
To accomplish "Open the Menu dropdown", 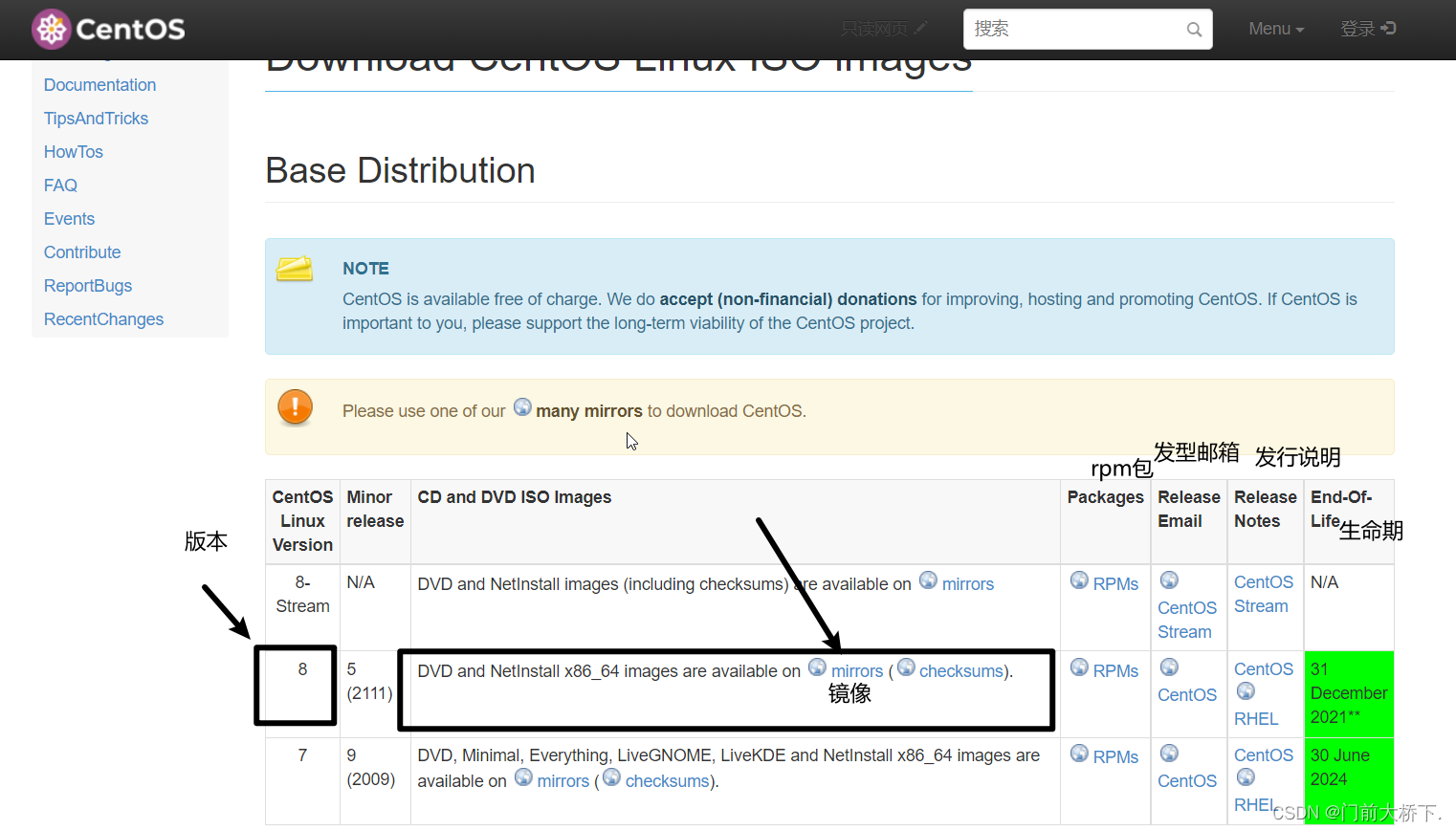I will (x=1276, y=29).
